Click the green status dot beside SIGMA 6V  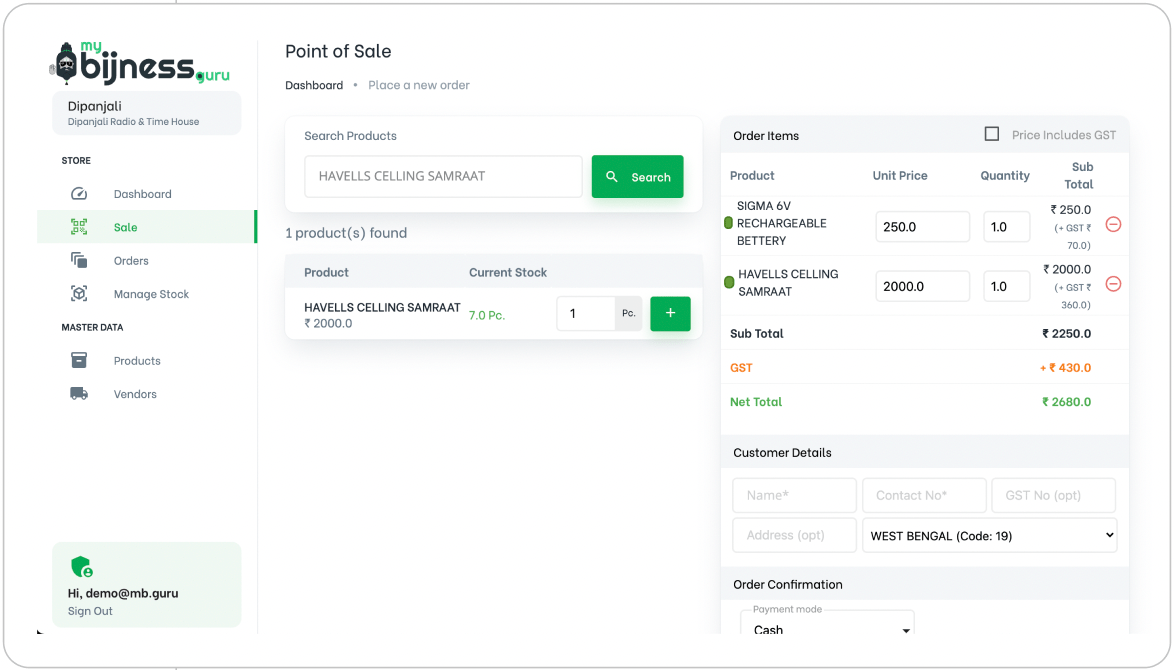point(729,223)
